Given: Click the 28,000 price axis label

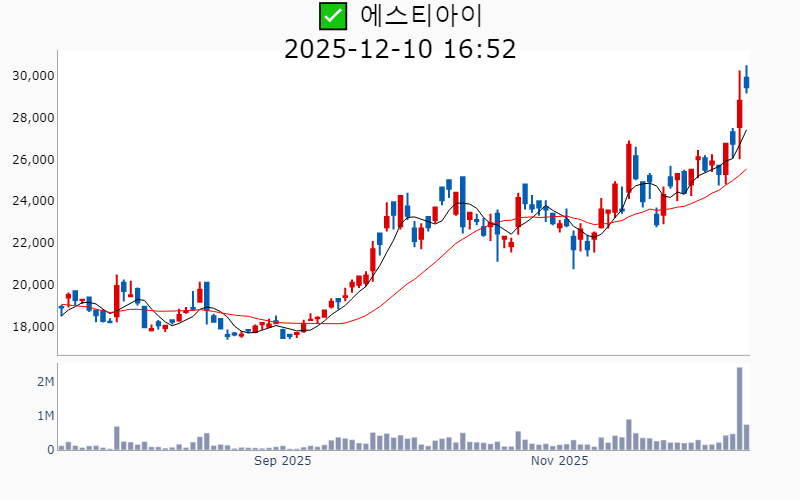Looking at the screenshot, I should (x=33, y=118).
